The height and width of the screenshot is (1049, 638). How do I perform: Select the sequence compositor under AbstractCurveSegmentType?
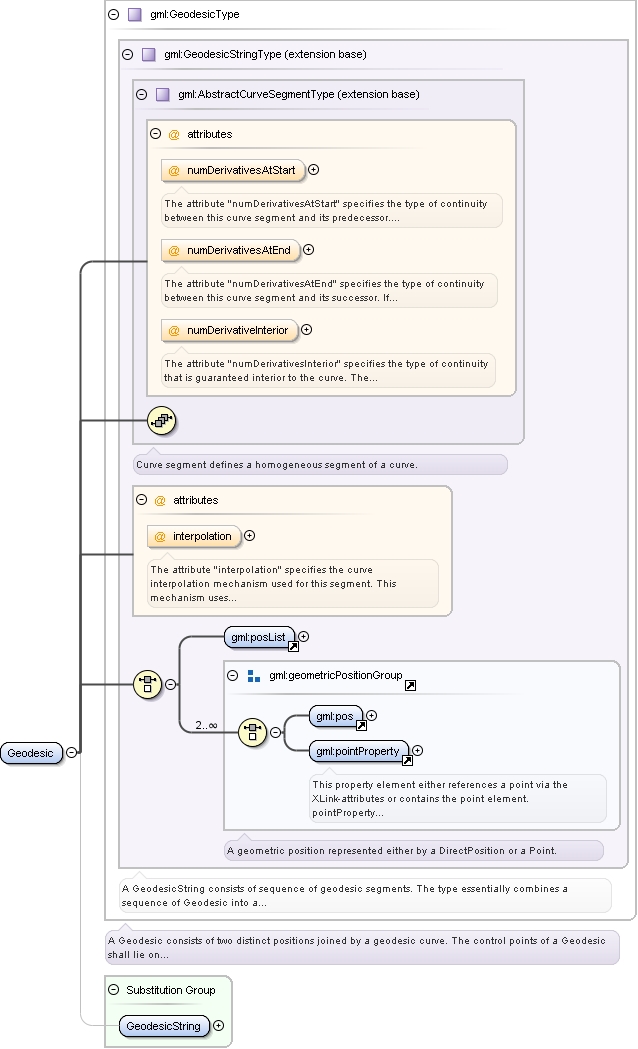pos(161,421)
